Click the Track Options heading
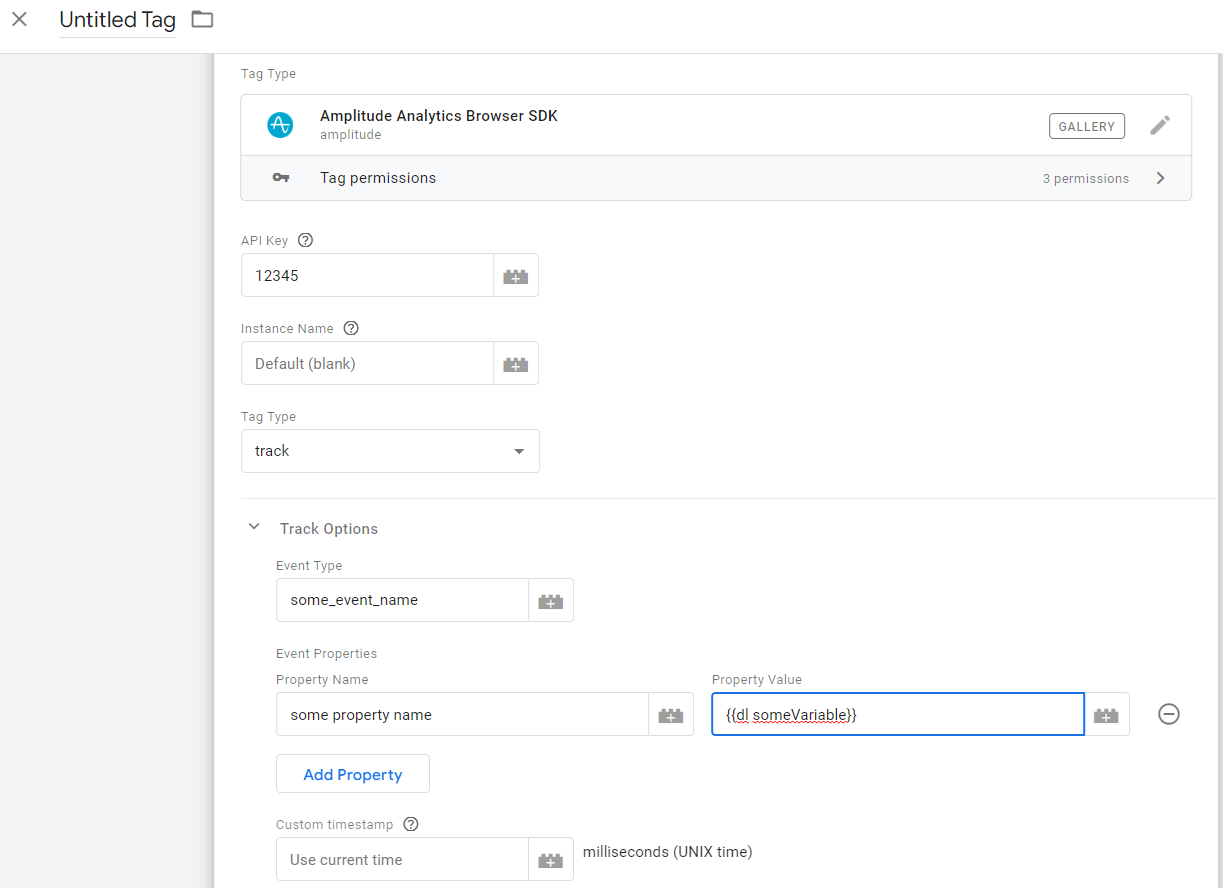 coord(329,529)
